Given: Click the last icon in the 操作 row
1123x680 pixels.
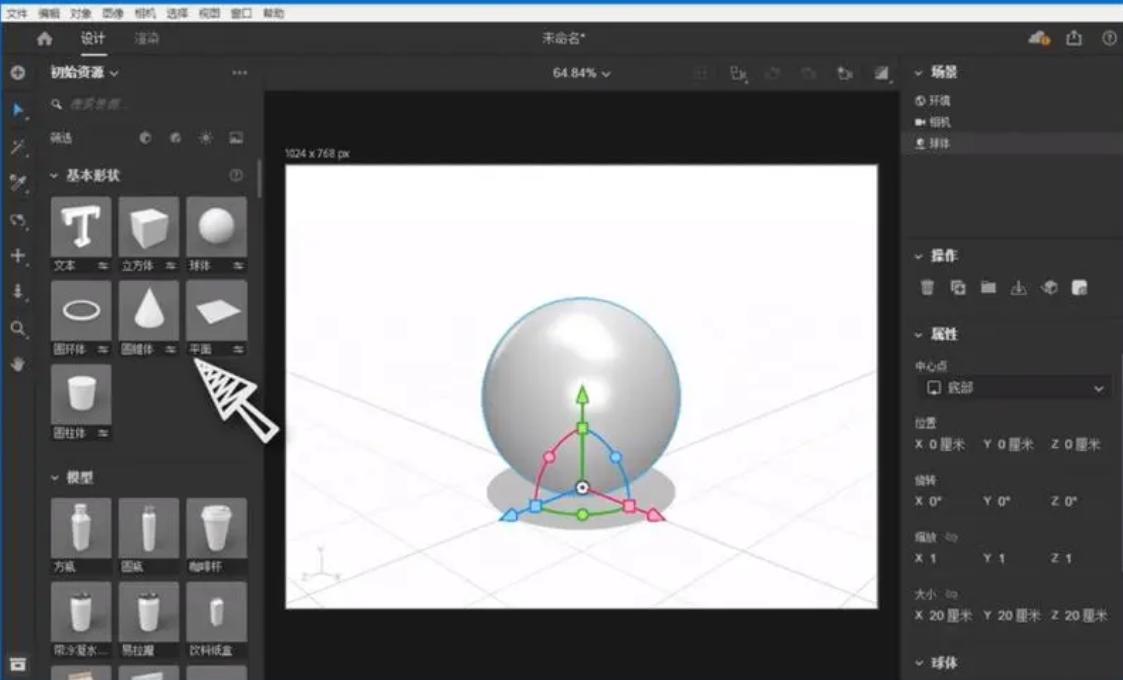Looking at the screenshot, I should (x=1079, y=287).
